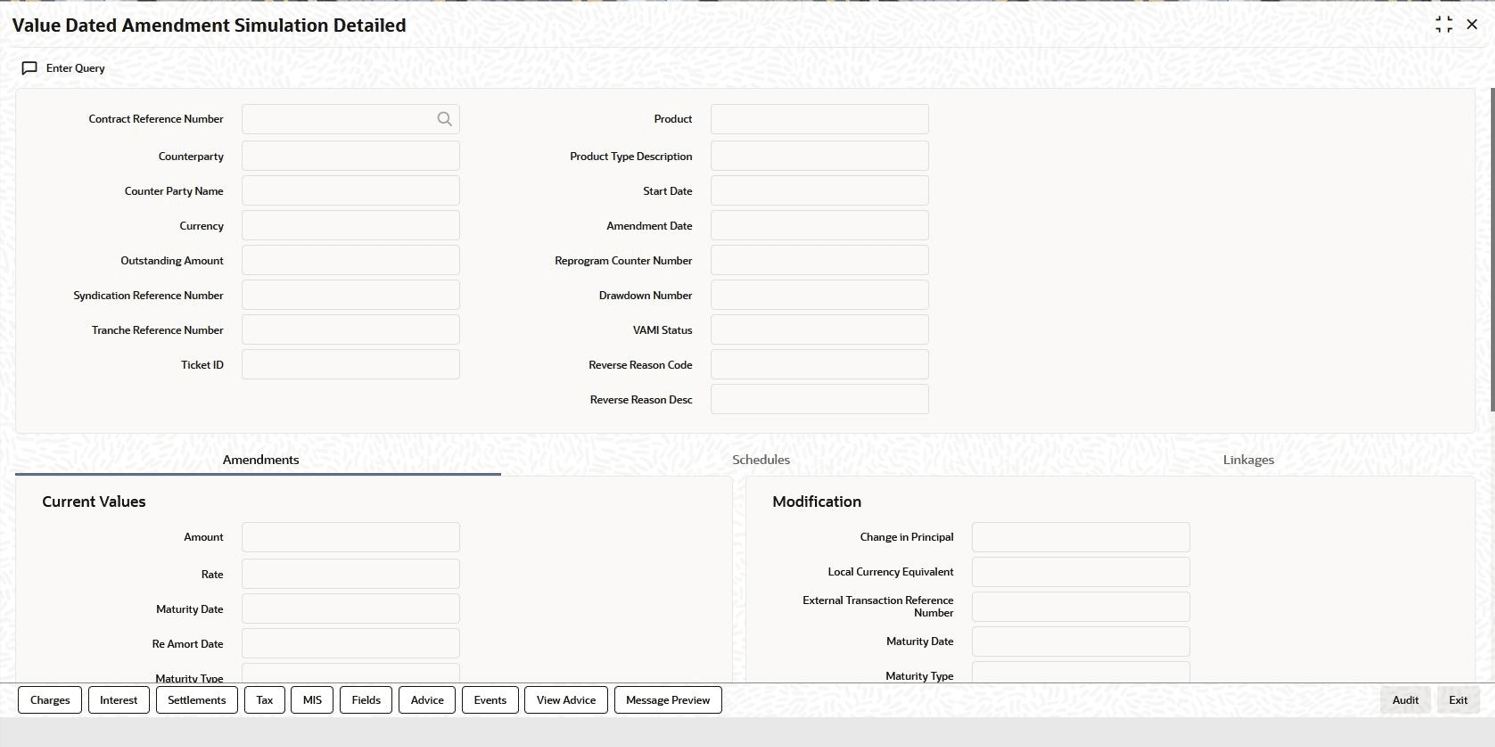The image size is (1495, 747).
Task: Focus the Currency input field
Action: (x=351, y=225)
